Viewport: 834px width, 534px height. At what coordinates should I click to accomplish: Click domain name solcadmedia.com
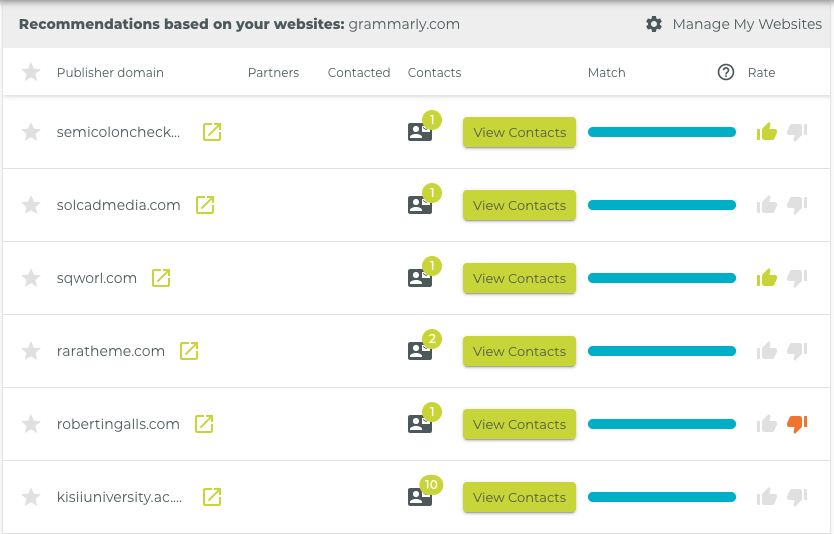[x=118, y=205]
